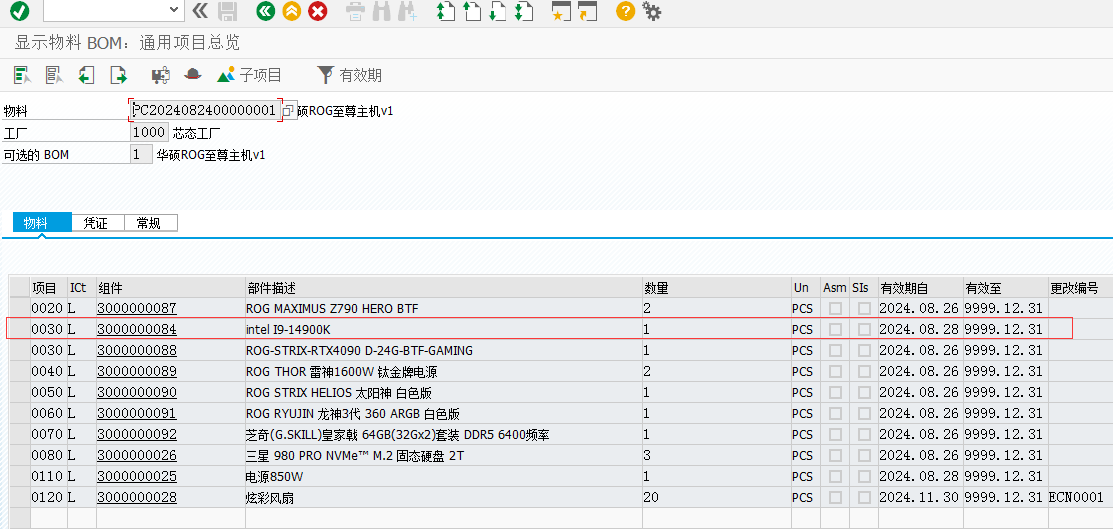Screen dimensions: 1113x529
Task: Select row via selector left of item 0120
Action: coord(20,497)
